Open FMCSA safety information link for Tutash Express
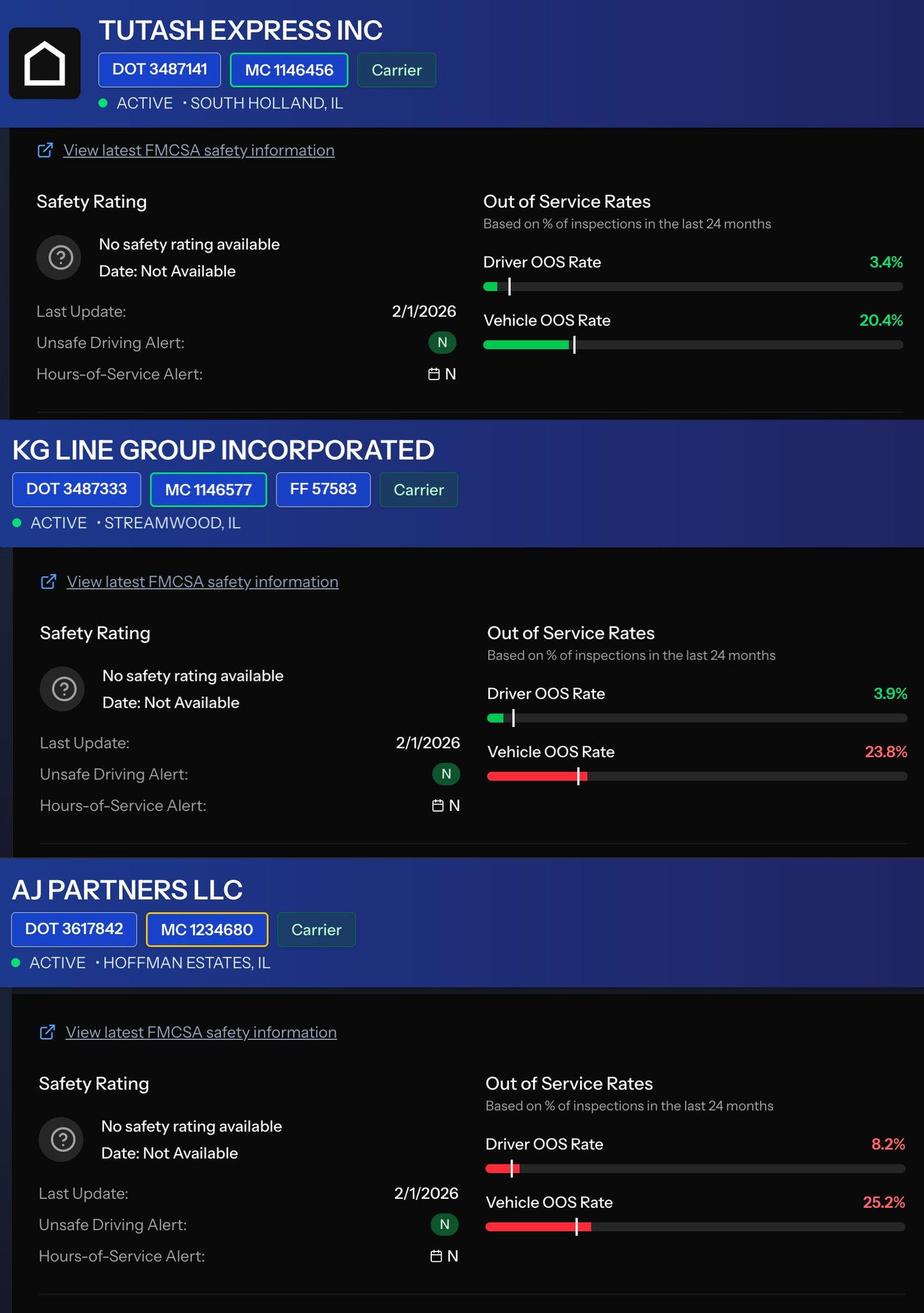This screenshot has width=924, height=1313. (199, 150)
